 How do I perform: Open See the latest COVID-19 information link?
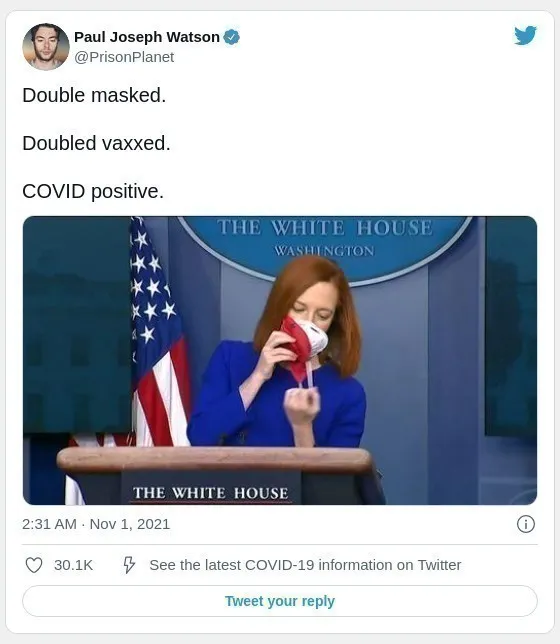pyautogui.click(x=305, y=565)
